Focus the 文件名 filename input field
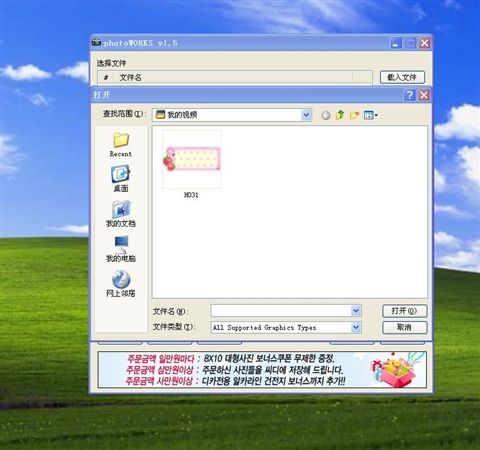This screenshot has width=480, height=450. click(x=281, y=311)
